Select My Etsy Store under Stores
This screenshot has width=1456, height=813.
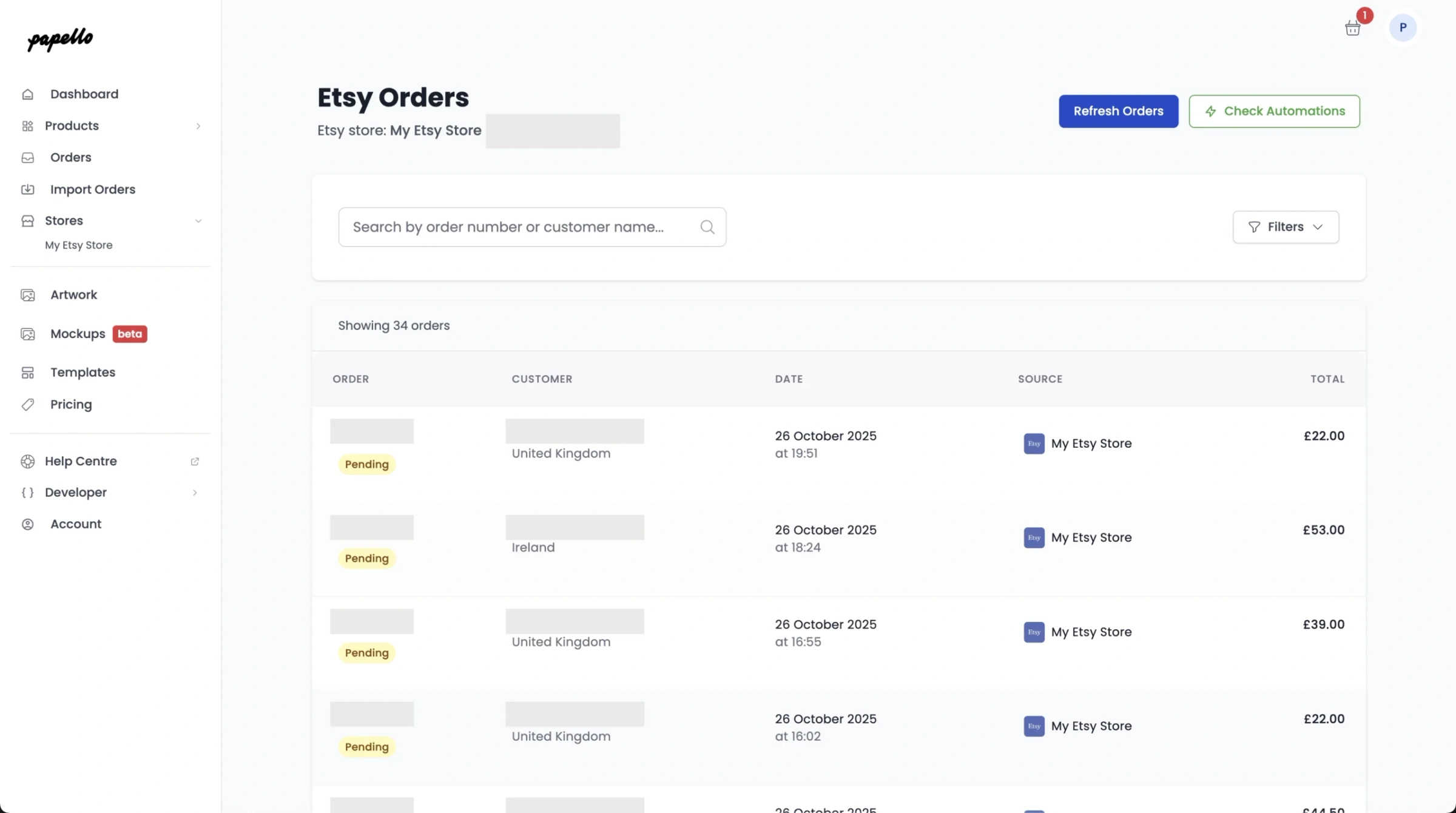pos(78,245)
